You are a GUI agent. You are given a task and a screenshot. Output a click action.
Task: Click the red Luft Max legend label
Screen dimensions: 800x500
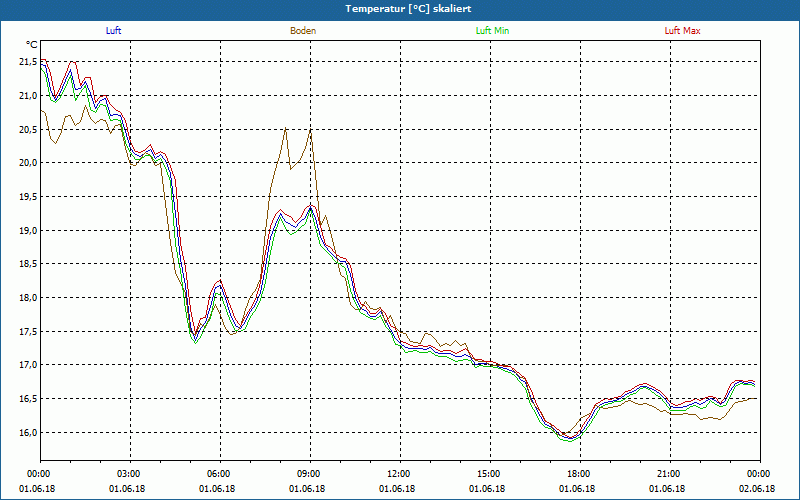[x=682, y=31]
